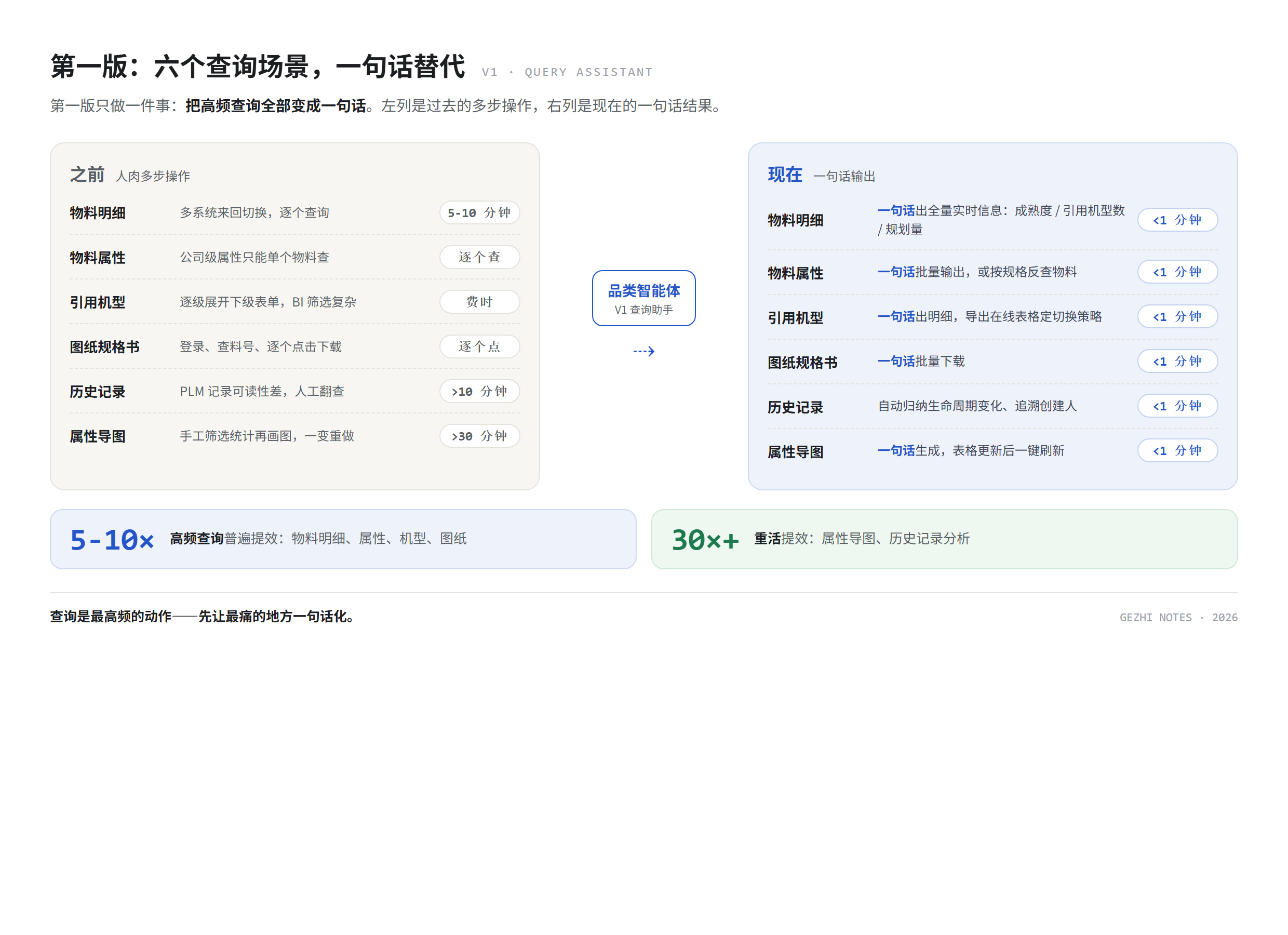Screen dimensions: 1288x935
Task: Click the 5-10 分钟 badge
Action: (x=479, y=212)
